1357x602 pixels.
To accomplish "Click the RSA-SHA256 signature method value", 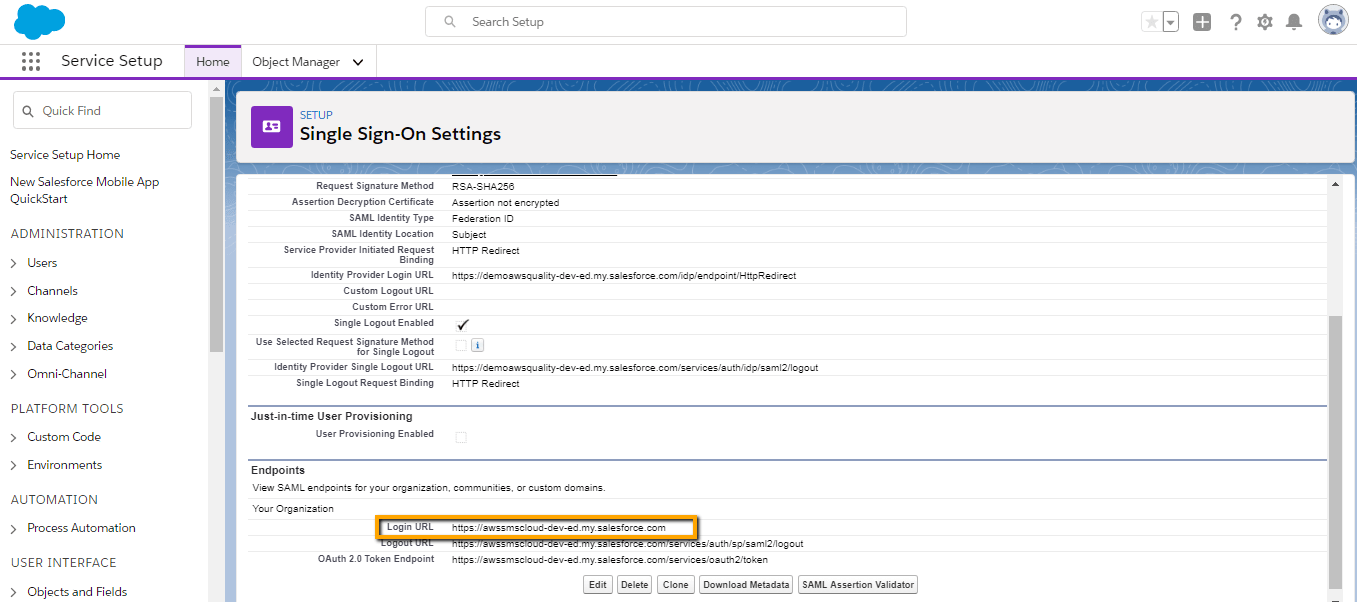I will coord(483,187).
